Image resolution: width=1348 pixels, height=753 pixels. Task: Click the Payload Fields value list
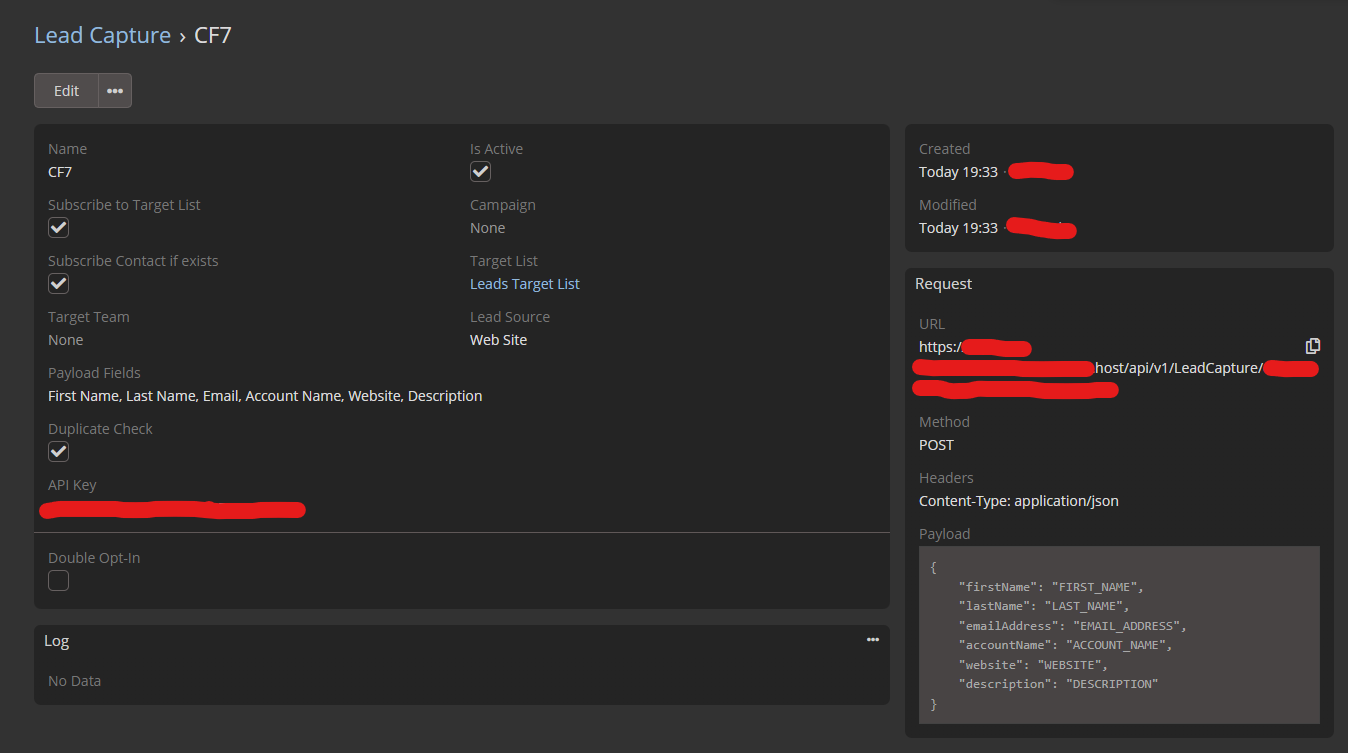[265, 396]
